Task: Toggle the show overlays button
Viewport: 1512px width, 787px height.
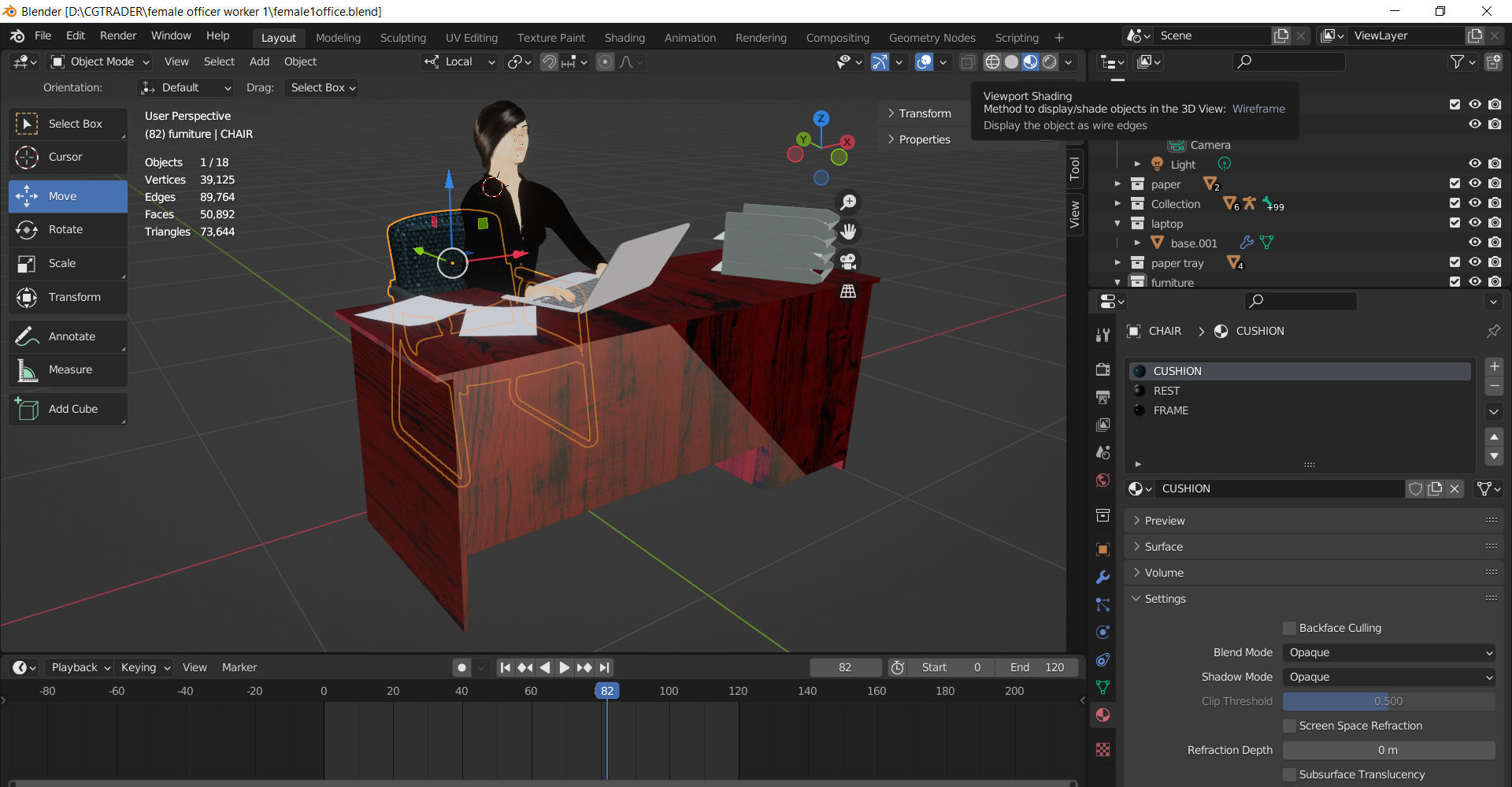Action: (x=925, y=61)
